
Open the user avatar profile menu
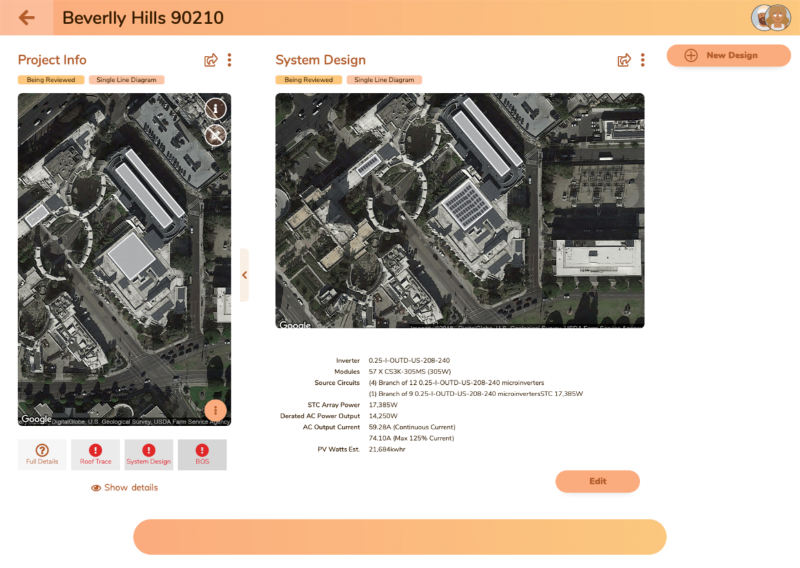pos(770,18)
